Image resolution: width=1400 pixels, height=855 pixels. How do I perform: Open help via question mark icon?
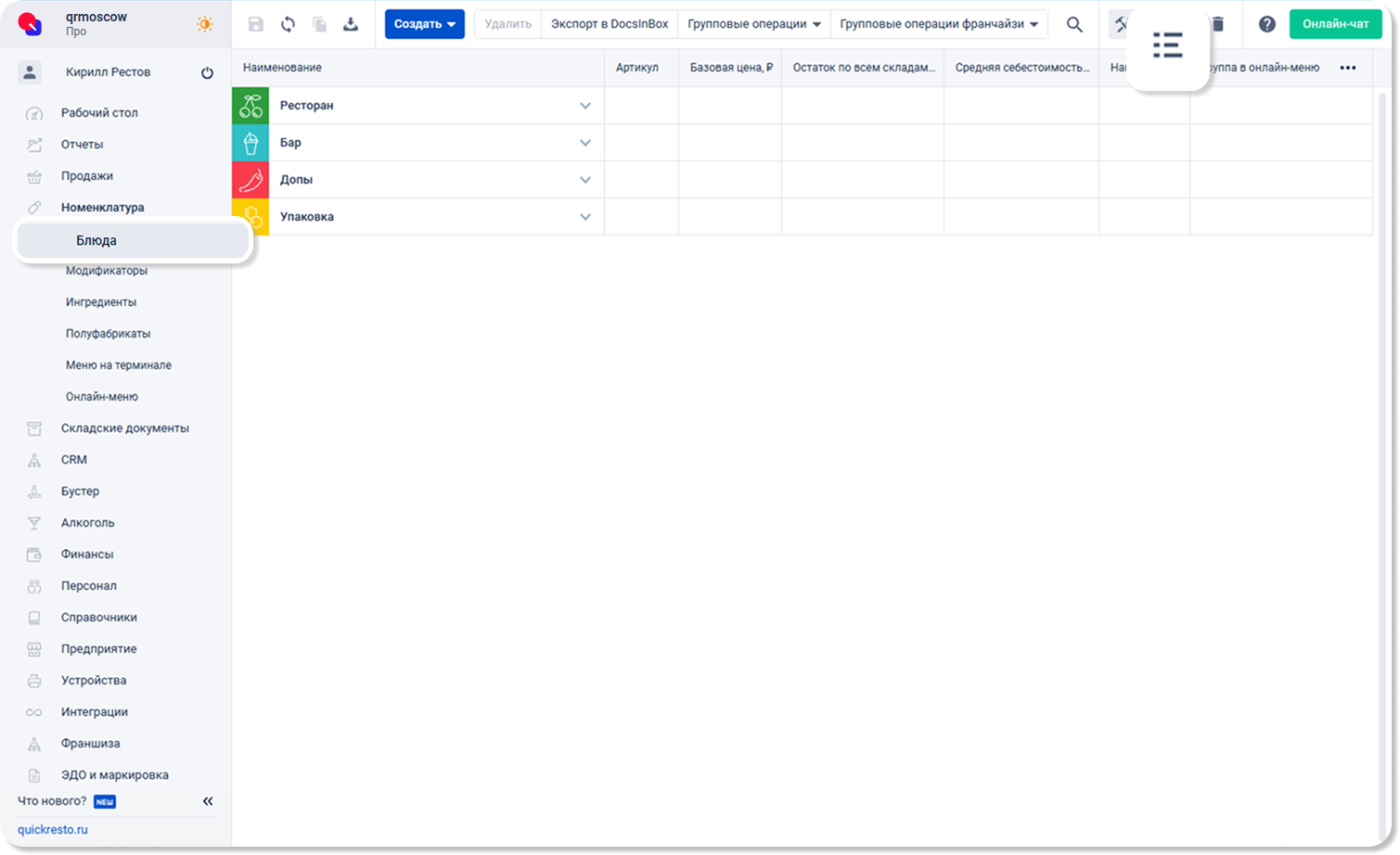[x=1266, y=25]
